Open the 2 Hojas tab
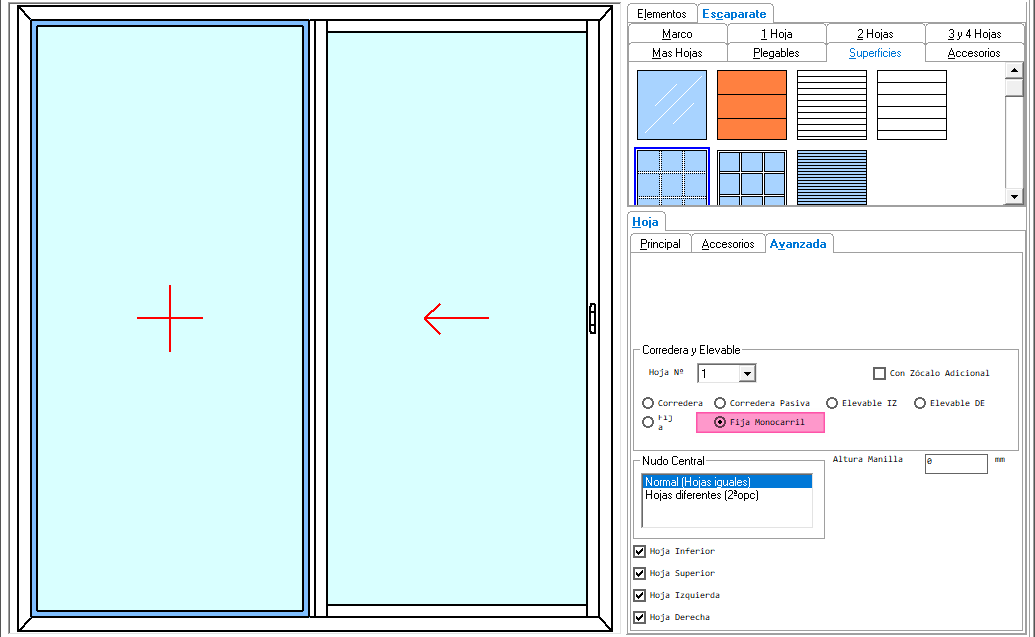Image resolution: width=1035 pixels, height=637 pixels. (875, 34)
